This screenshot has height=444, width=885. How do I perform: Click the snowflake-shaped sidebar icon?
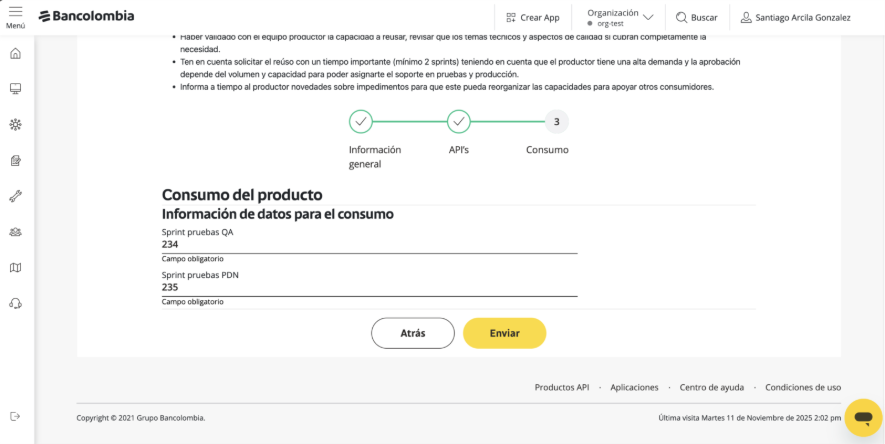(x=15, y=125)
